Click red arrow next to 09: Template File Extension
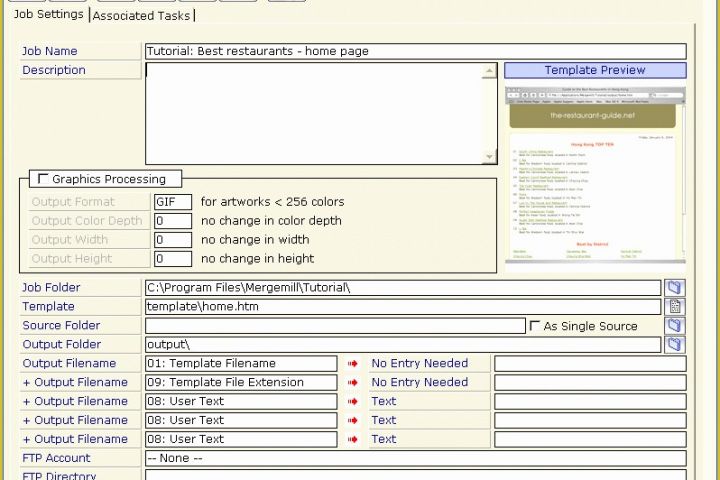 (353, 383)
